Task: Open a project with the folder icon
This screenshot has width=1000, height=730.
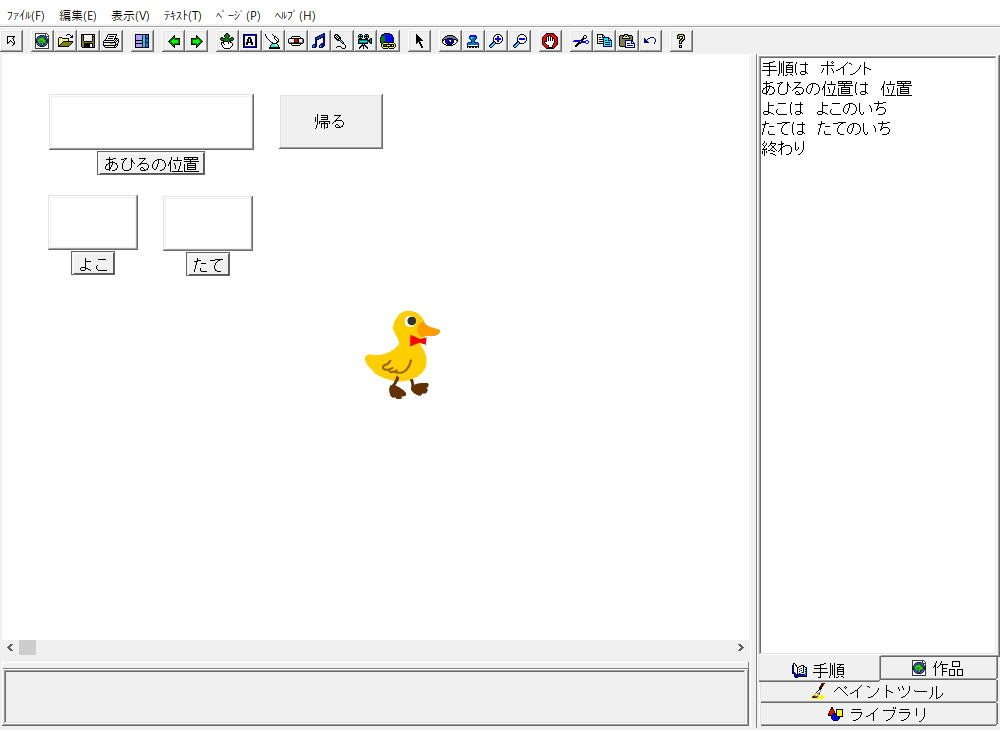Action: pyautogui.click(x=65, y=41)
